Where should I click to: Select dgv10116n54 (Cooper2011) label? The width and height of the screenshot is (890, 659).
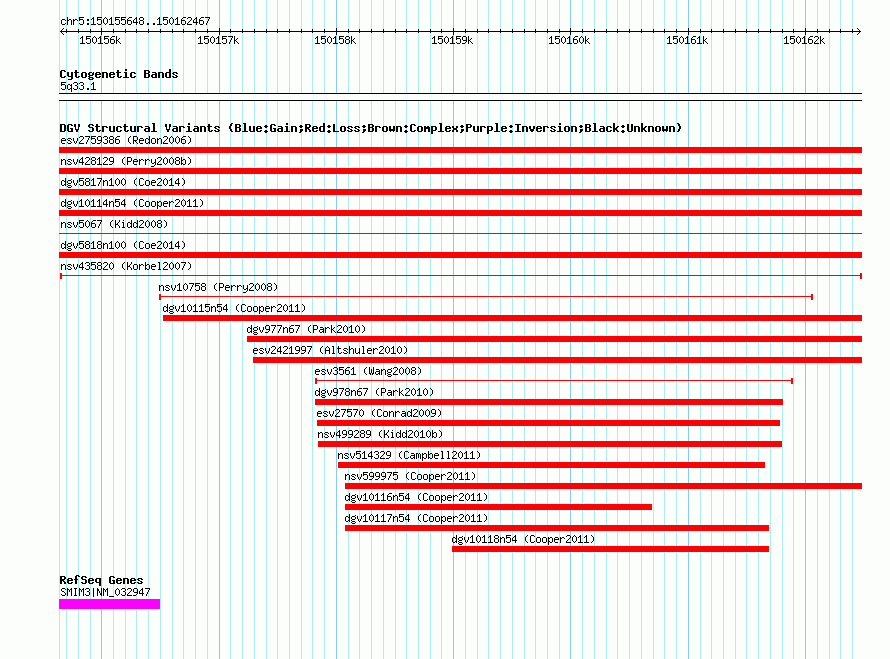click(x=417, y=497)
